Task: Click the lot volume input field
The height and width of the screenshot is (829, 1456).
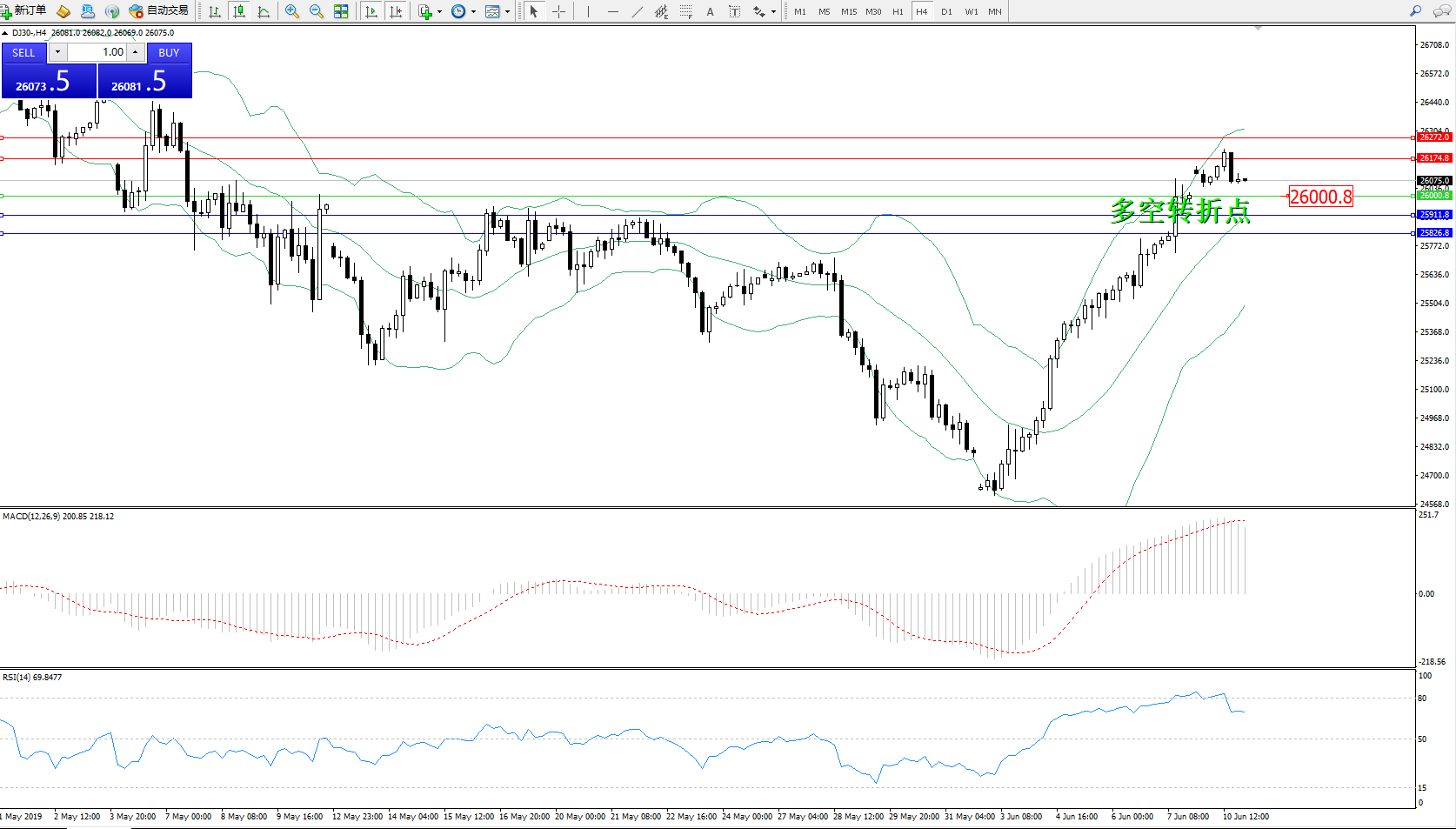Action: point(97,52)
